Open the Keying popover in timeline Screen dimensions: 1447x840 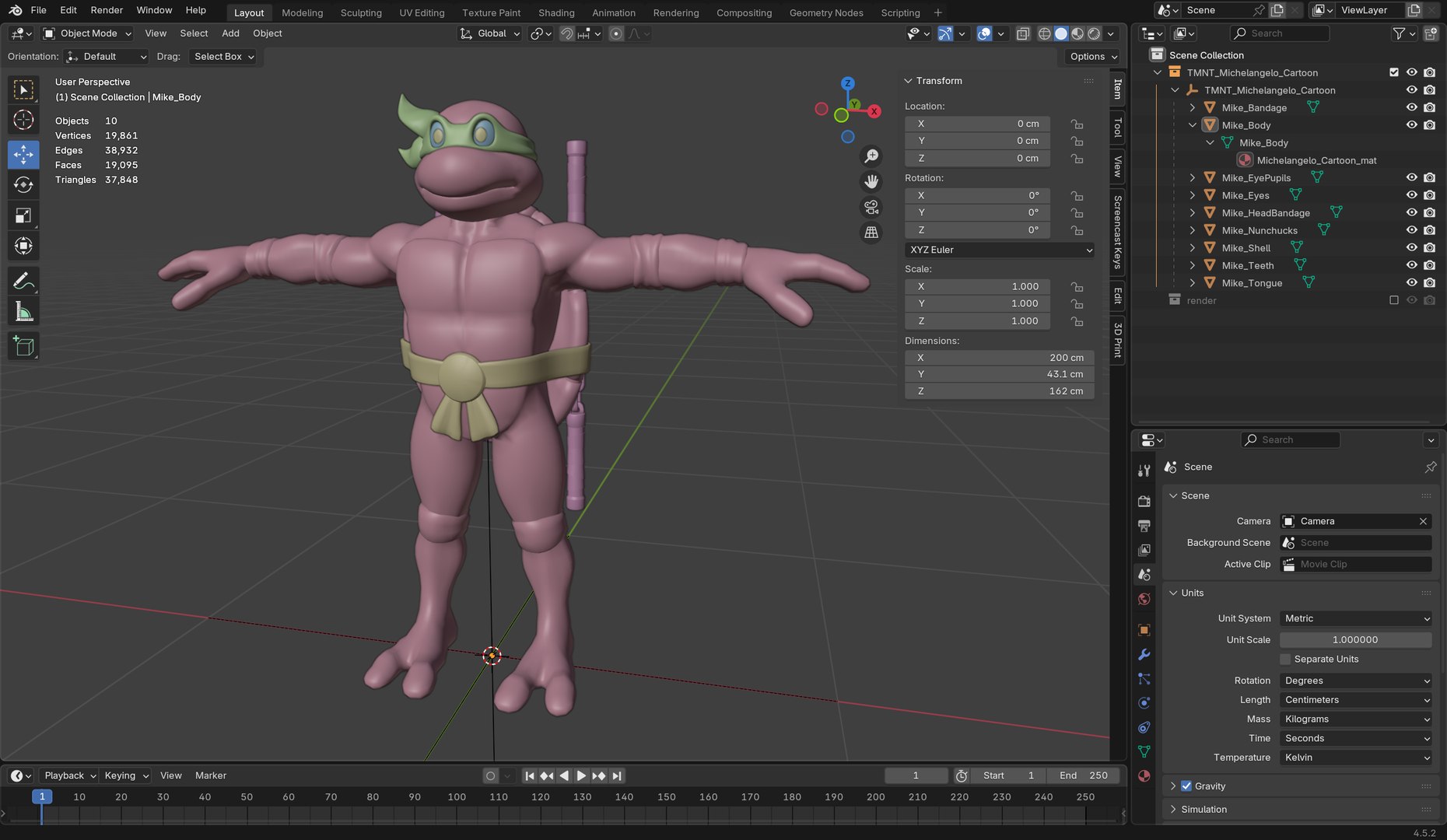tap(126, 775)
